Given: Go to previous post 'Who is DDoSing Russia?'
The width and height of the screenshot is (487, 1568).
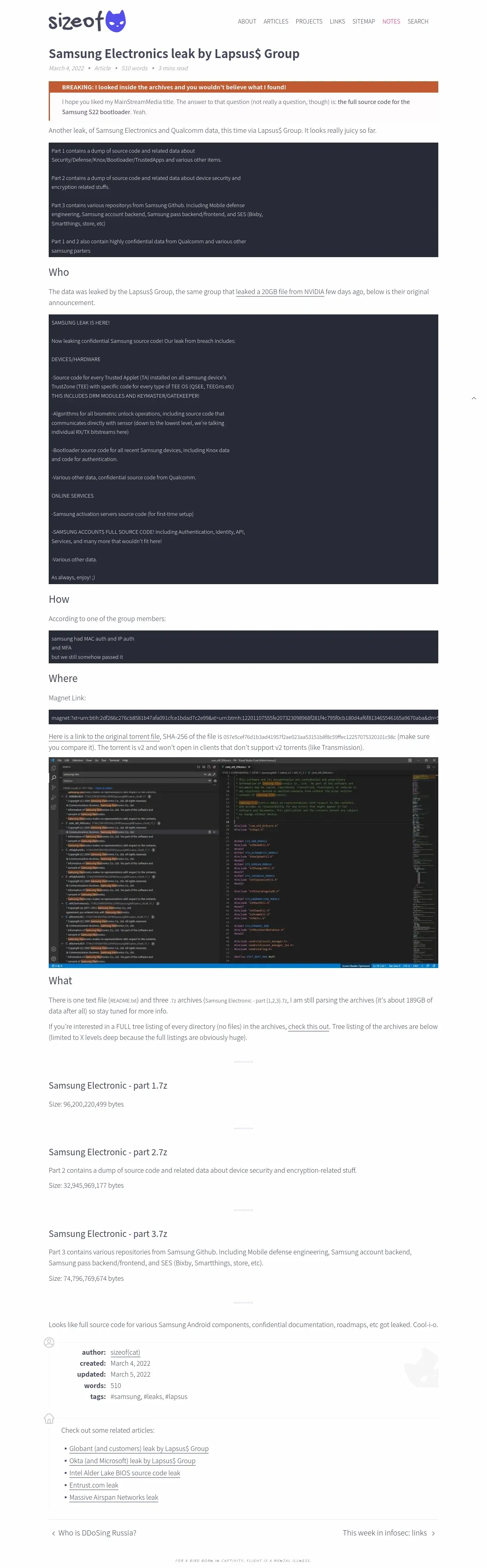Looking at the screenshot, I should (x=94, y=1533).
